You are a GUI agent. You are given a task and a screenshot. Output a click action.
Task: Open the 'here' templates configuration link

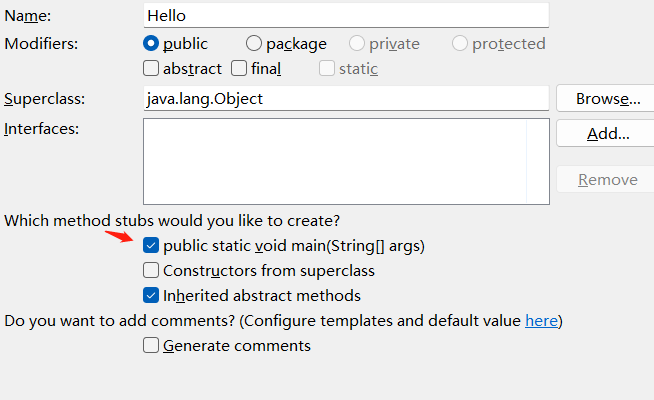(x=541, y=321)
